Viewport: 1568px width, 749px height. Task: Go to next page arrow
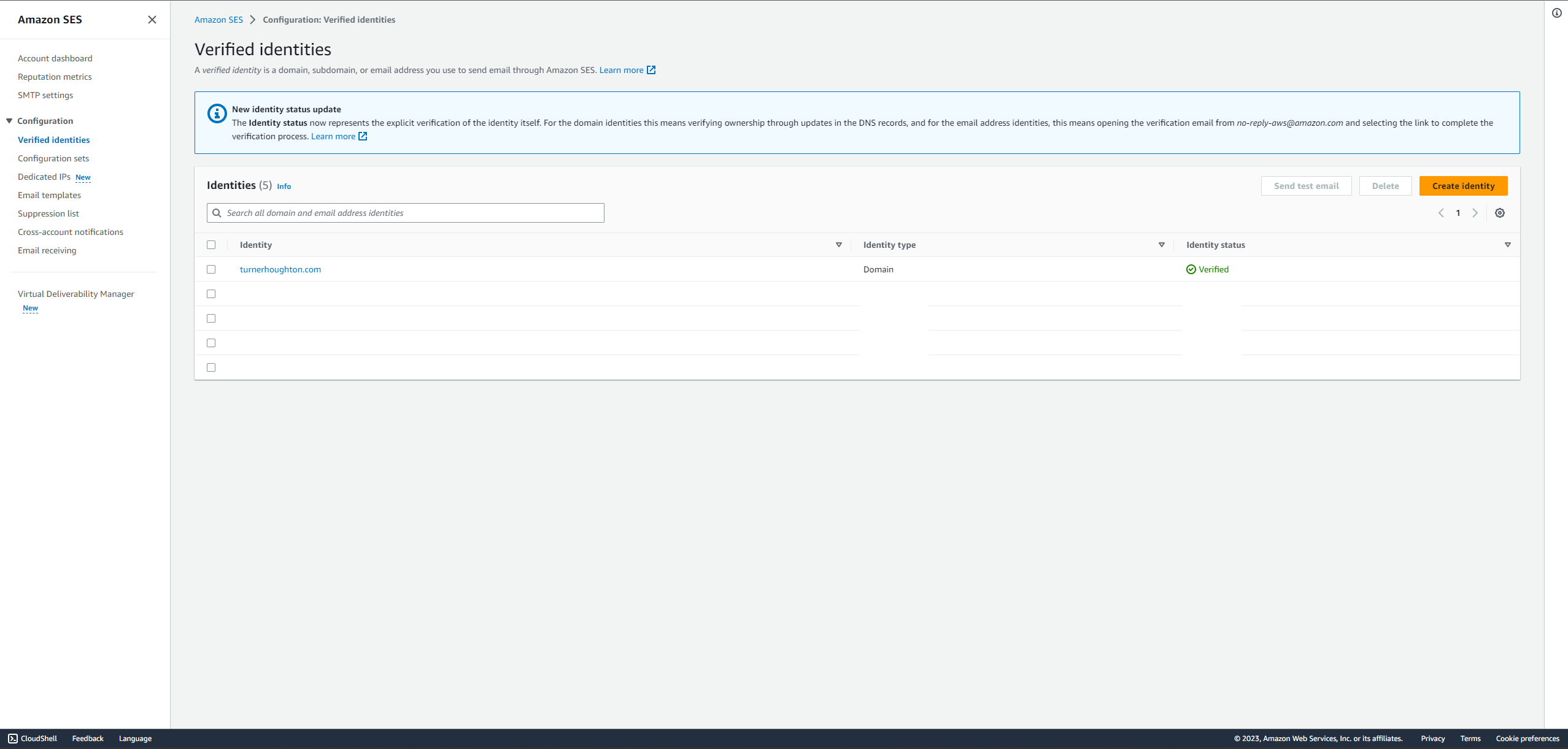pos(1475,213)
